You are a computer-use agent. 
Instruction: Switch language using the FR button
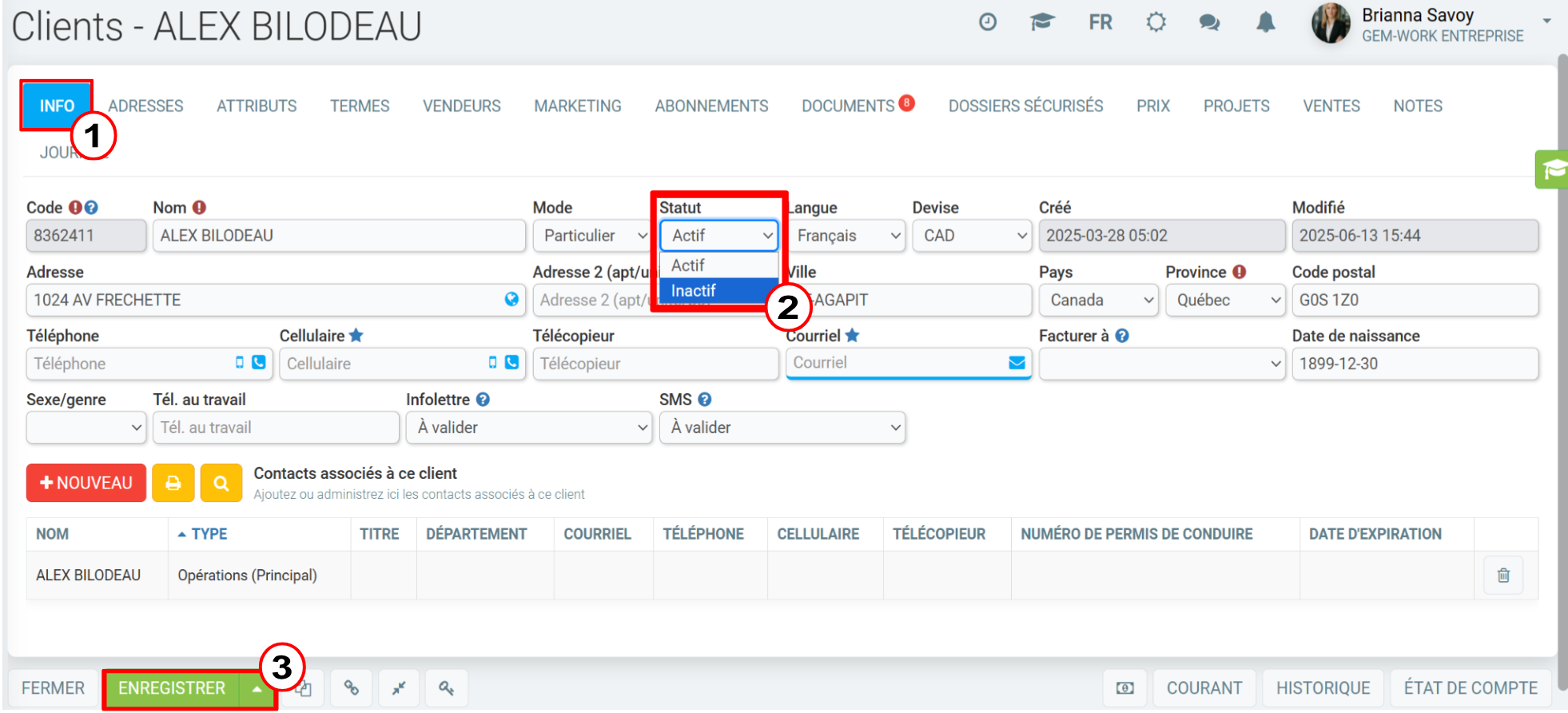1100,22
